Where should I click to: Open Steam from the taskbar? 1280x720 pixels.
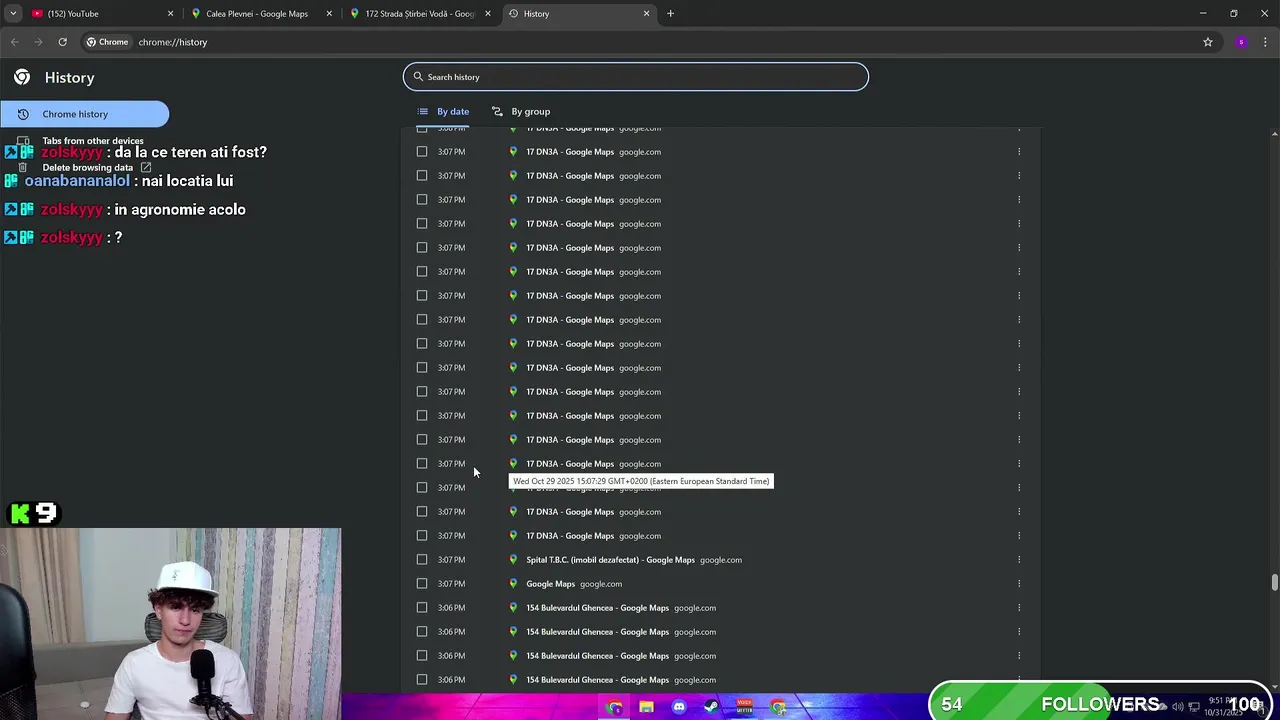coord(711,708)
